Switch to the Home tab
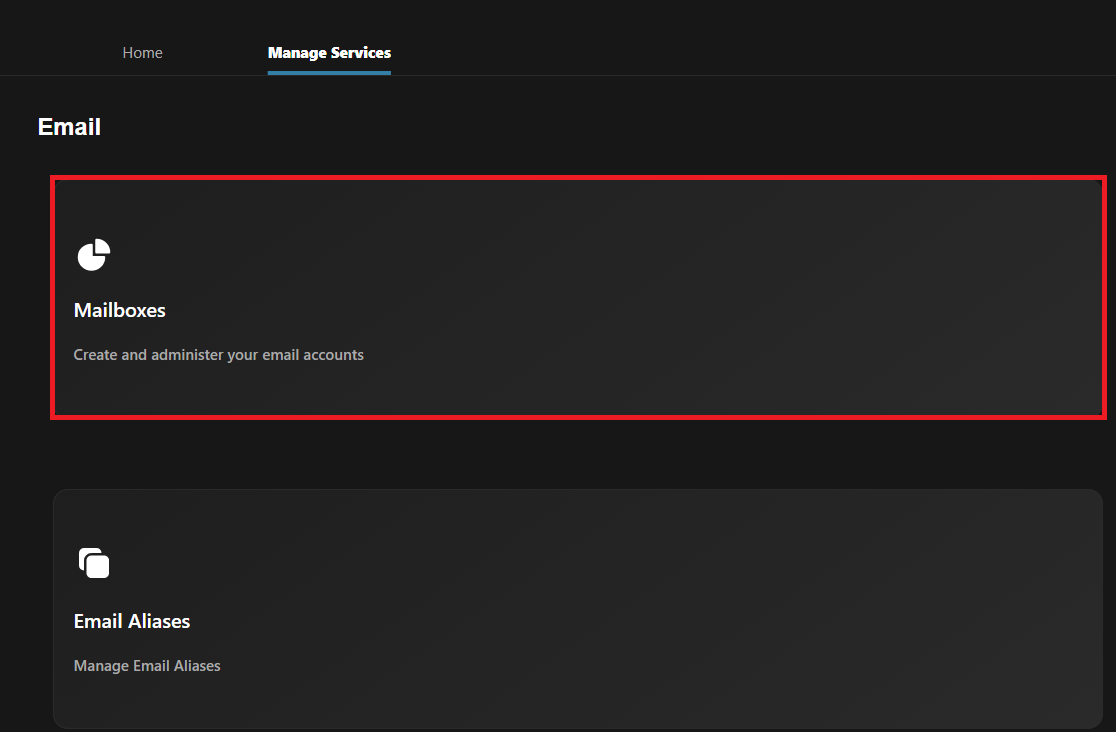1116x732 pixels. (142, 53)
